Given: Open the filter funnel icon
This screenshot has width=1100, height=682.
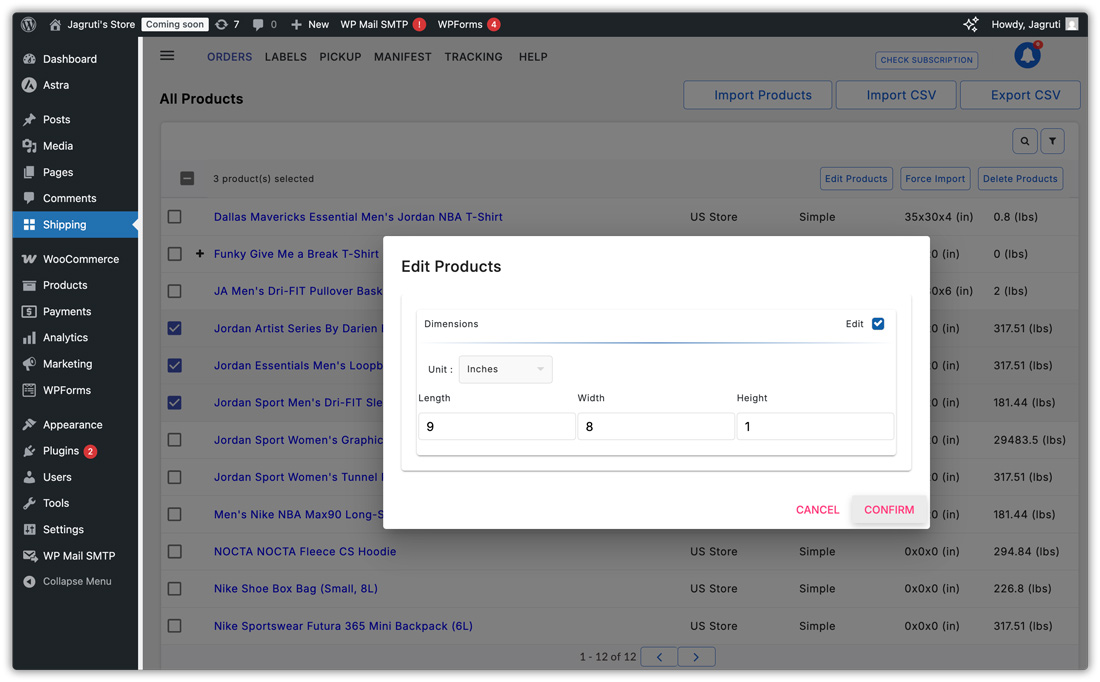Looking at the screenshot, I should (1052, 141).
